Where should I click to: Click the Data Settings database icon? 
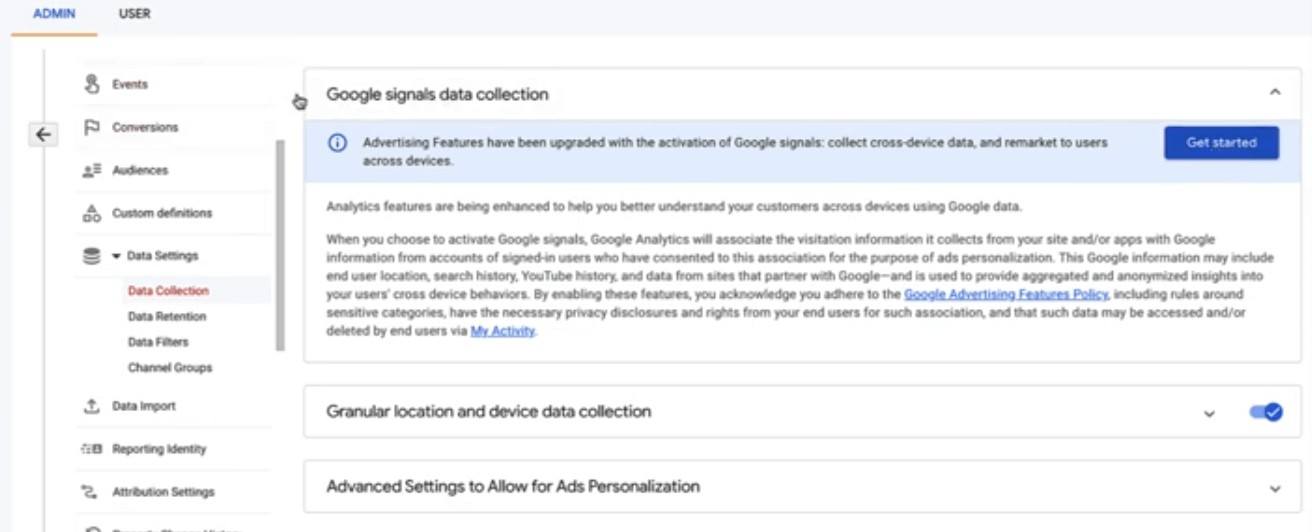[92, 256]
